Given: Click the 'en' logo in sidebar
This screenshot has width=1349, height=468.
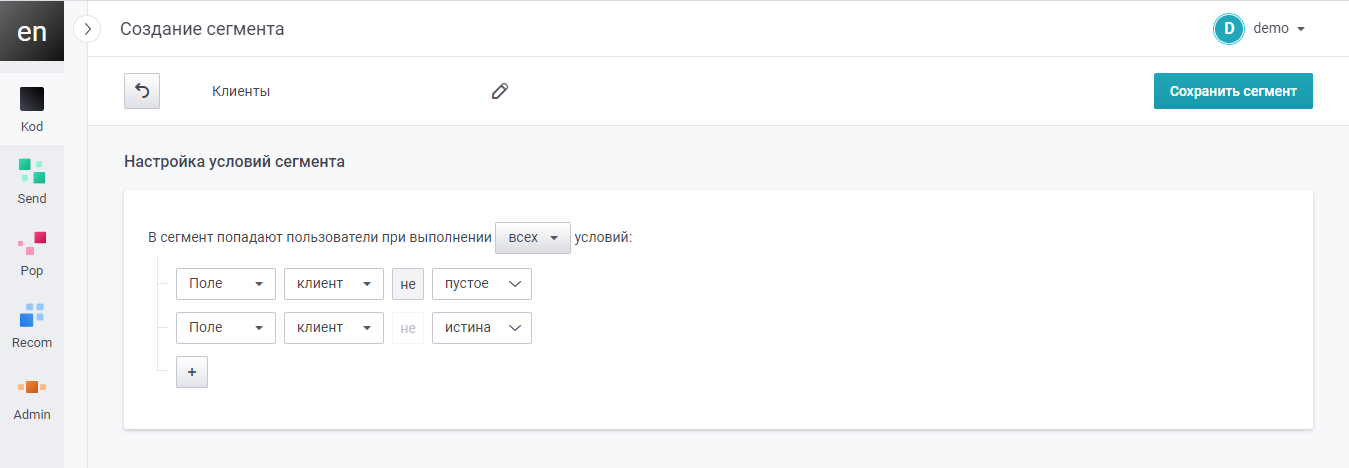Looking at the screenshot, I should [32, 31].
